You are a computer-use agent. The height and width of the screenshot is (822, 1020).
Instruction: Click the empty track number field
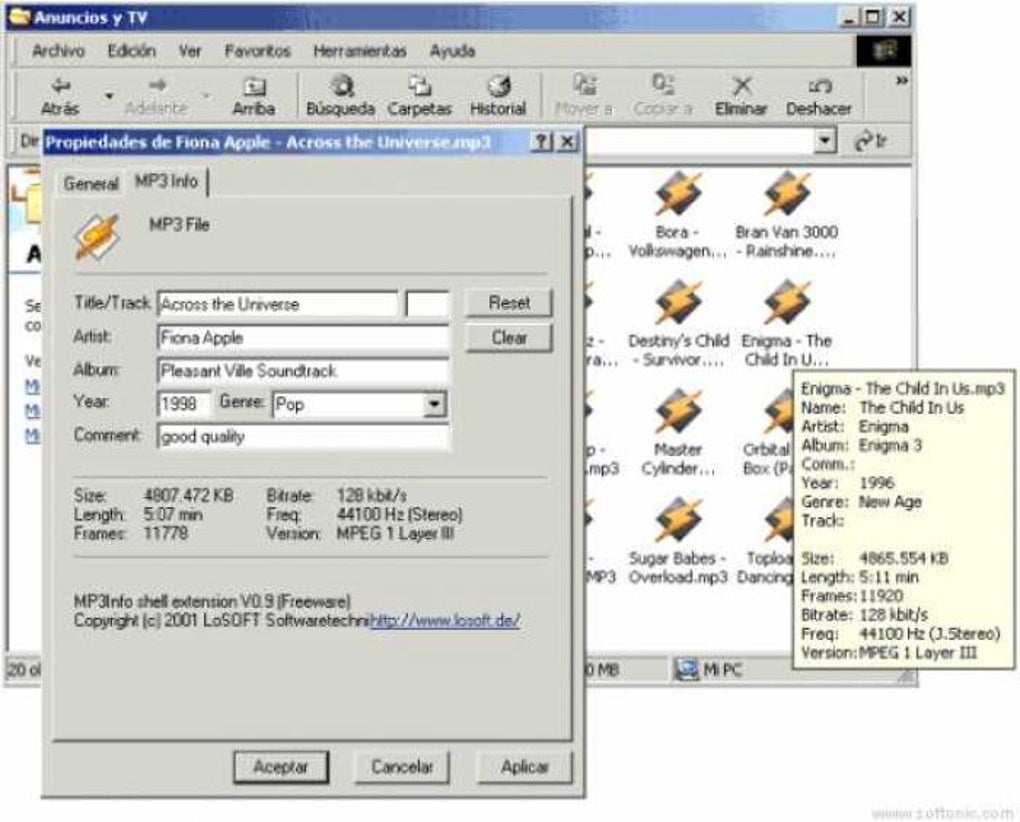point(427,304)
